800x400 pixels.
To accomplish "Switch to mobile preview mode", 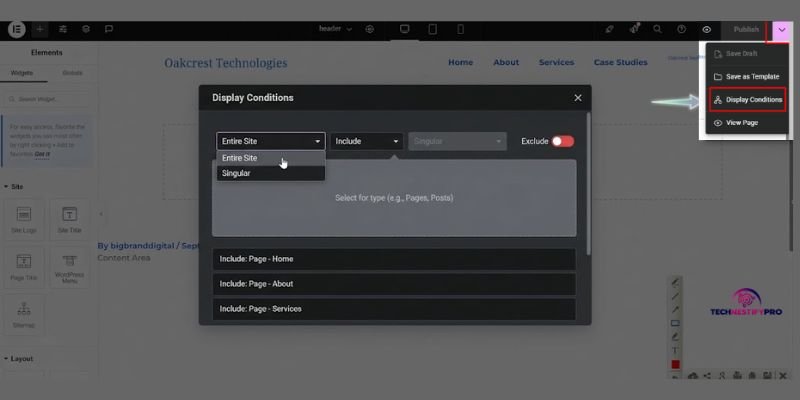I will pos(460,29).
